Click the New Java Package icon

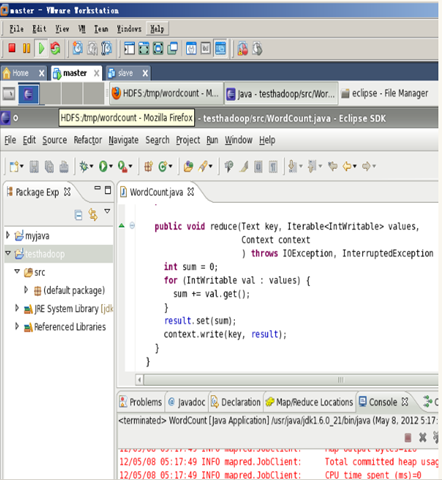tap(148, 166)
